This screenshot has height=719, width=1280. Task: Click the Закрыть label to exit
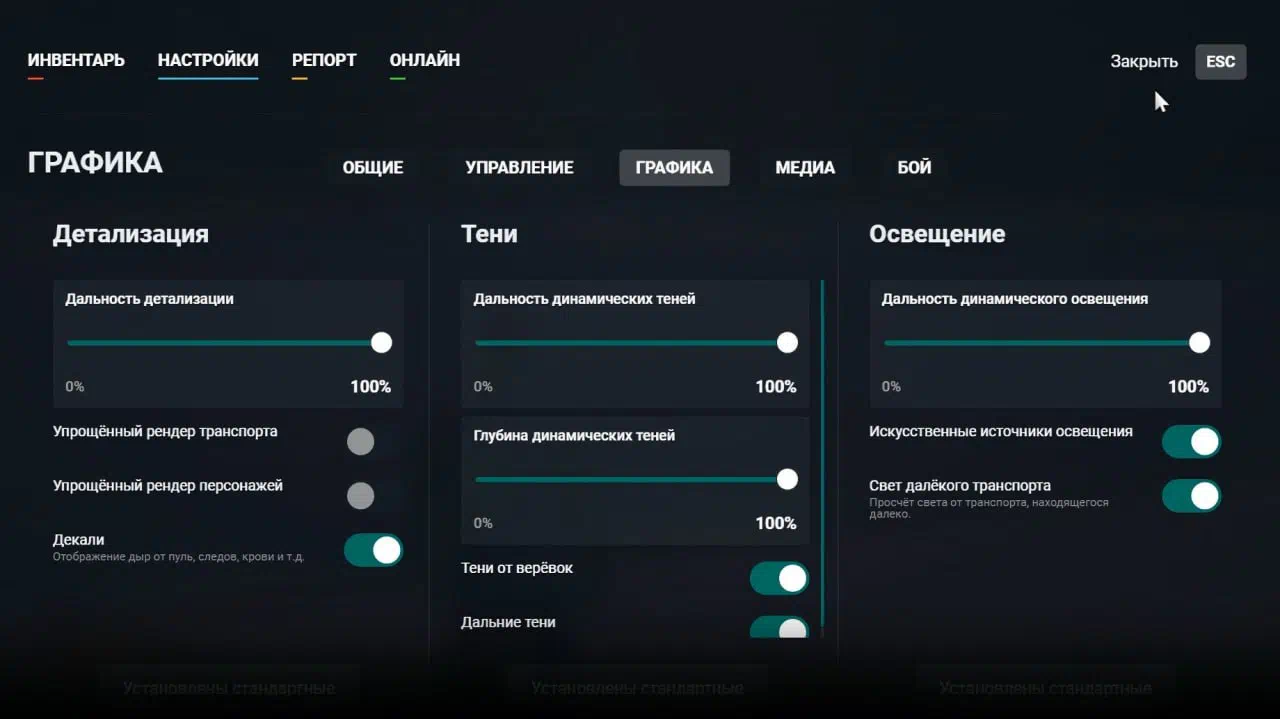click(x=1144, y=61)
